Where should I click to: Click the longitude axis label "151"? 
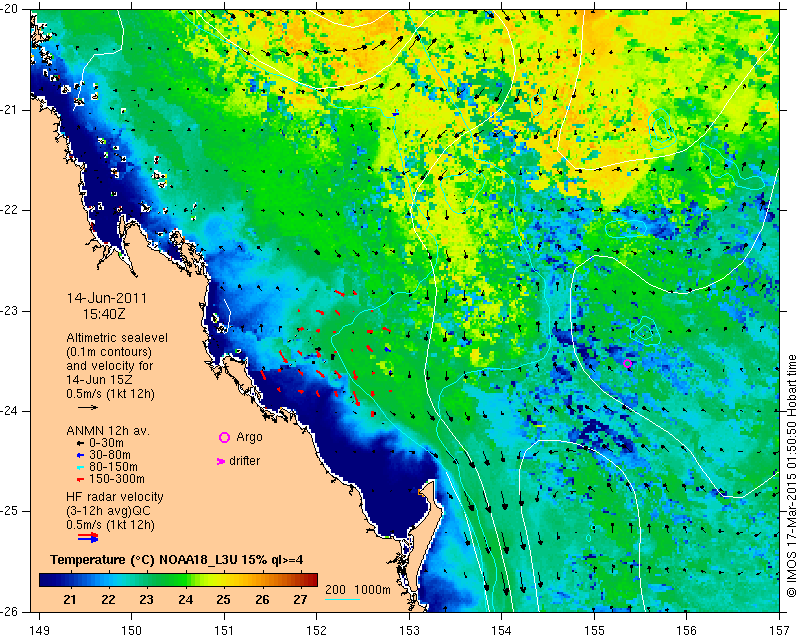tap(224, 631)
